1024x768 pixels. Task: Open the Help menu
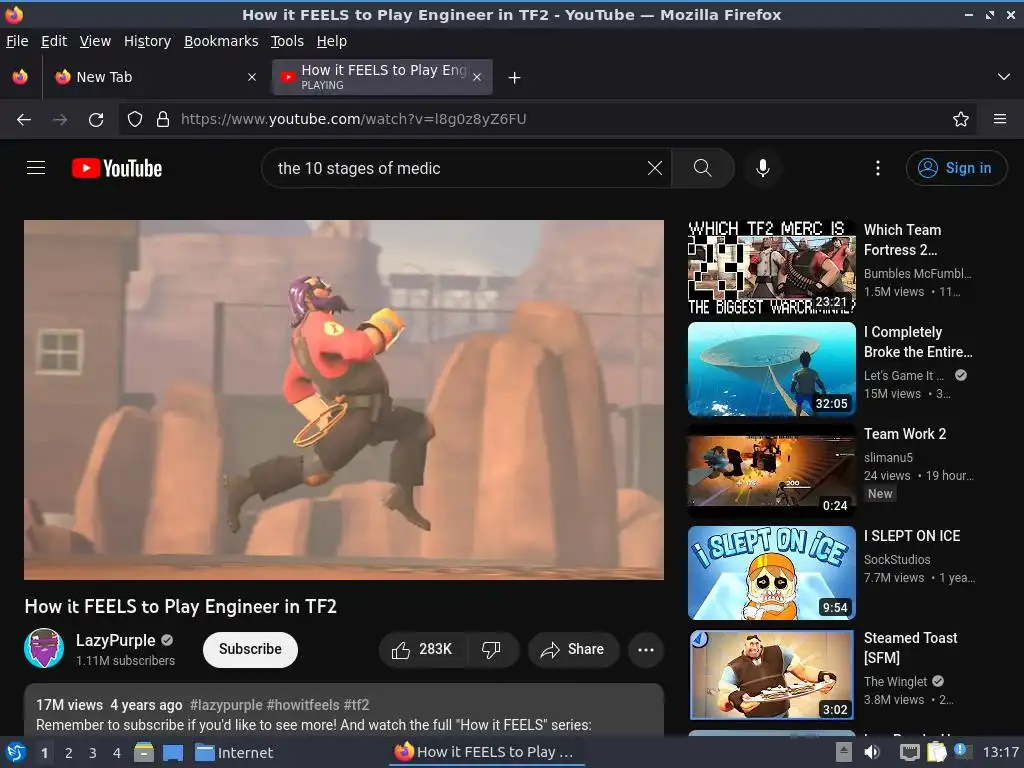(x=332, y=41)
